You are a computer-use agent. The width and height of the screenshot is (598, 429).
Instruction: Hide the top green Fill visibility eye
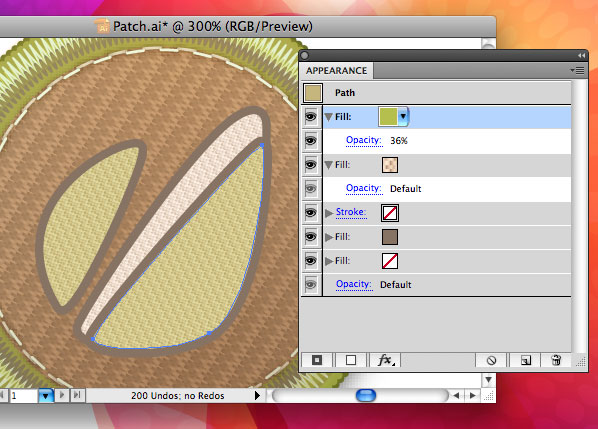(x=311, y=117)
